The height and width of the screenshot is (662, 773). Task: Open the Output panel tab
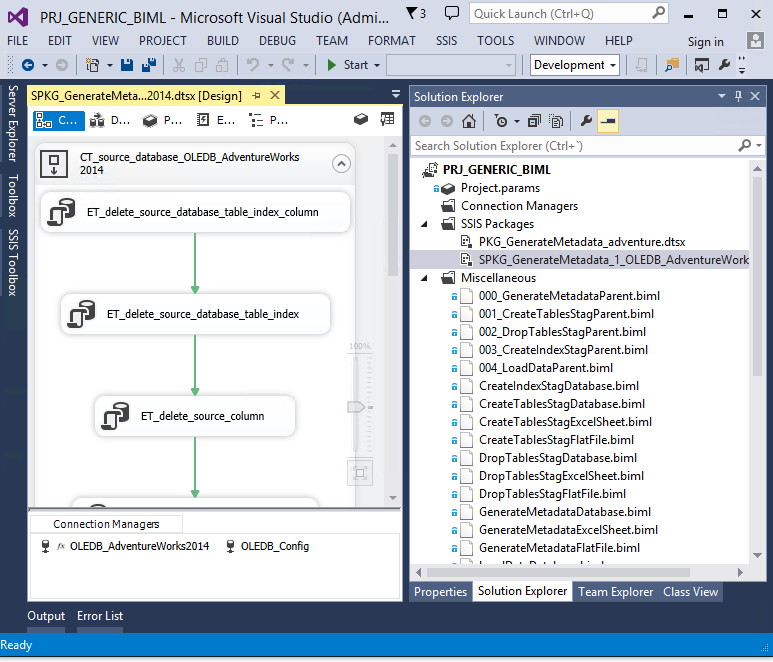pyautogui.click(x=46, y=616)
